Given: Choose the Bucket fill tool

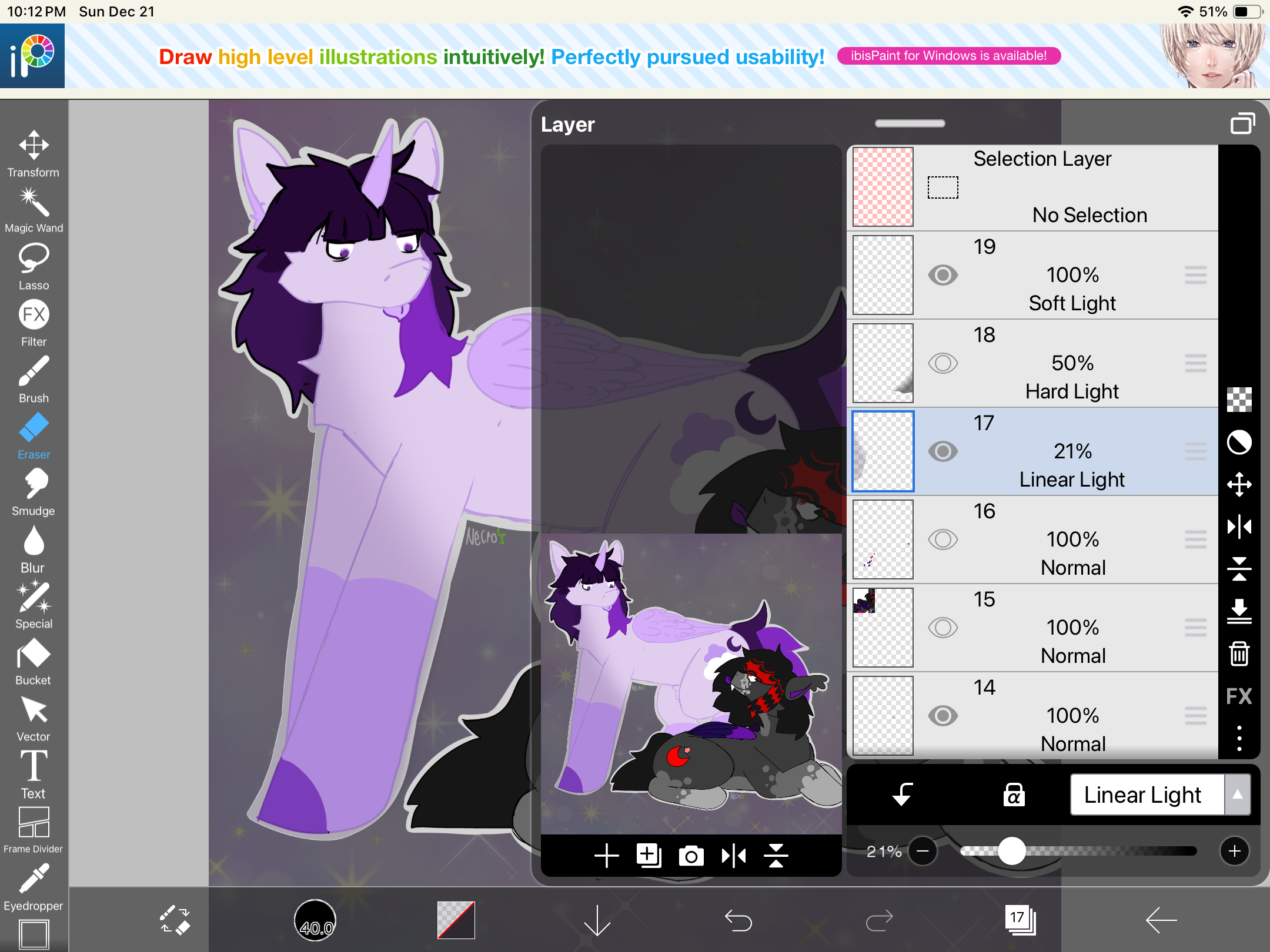Looking at the screenshot, I should 34,662.
